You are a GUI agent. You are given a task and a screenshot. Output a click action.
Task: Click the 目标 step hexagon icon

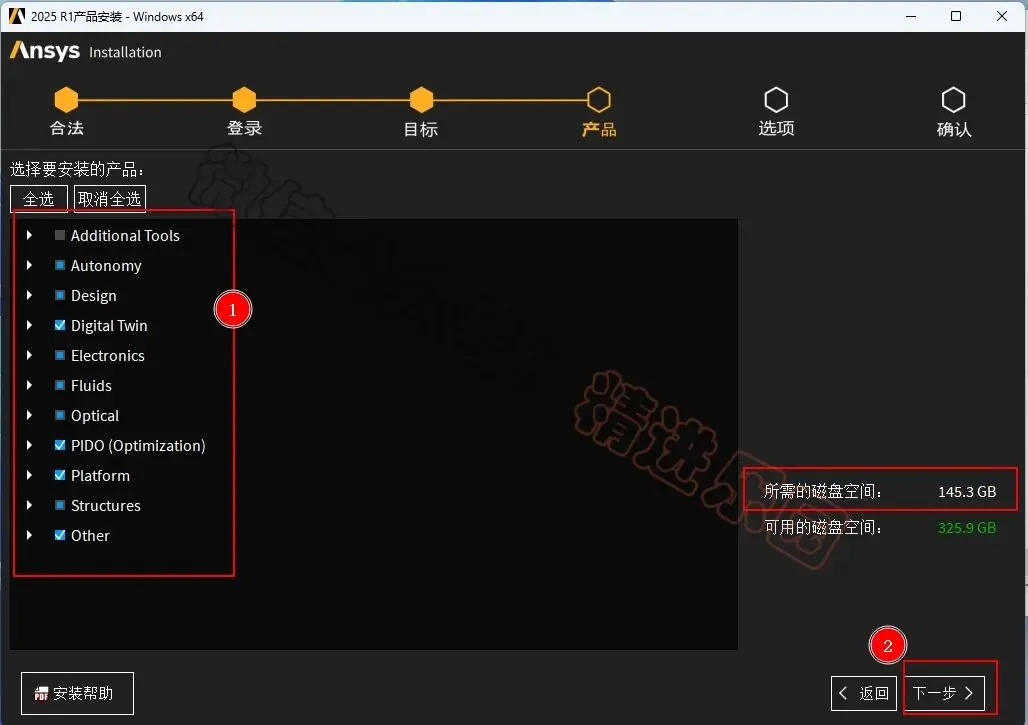pyautogui.click(x=422, y=100)
